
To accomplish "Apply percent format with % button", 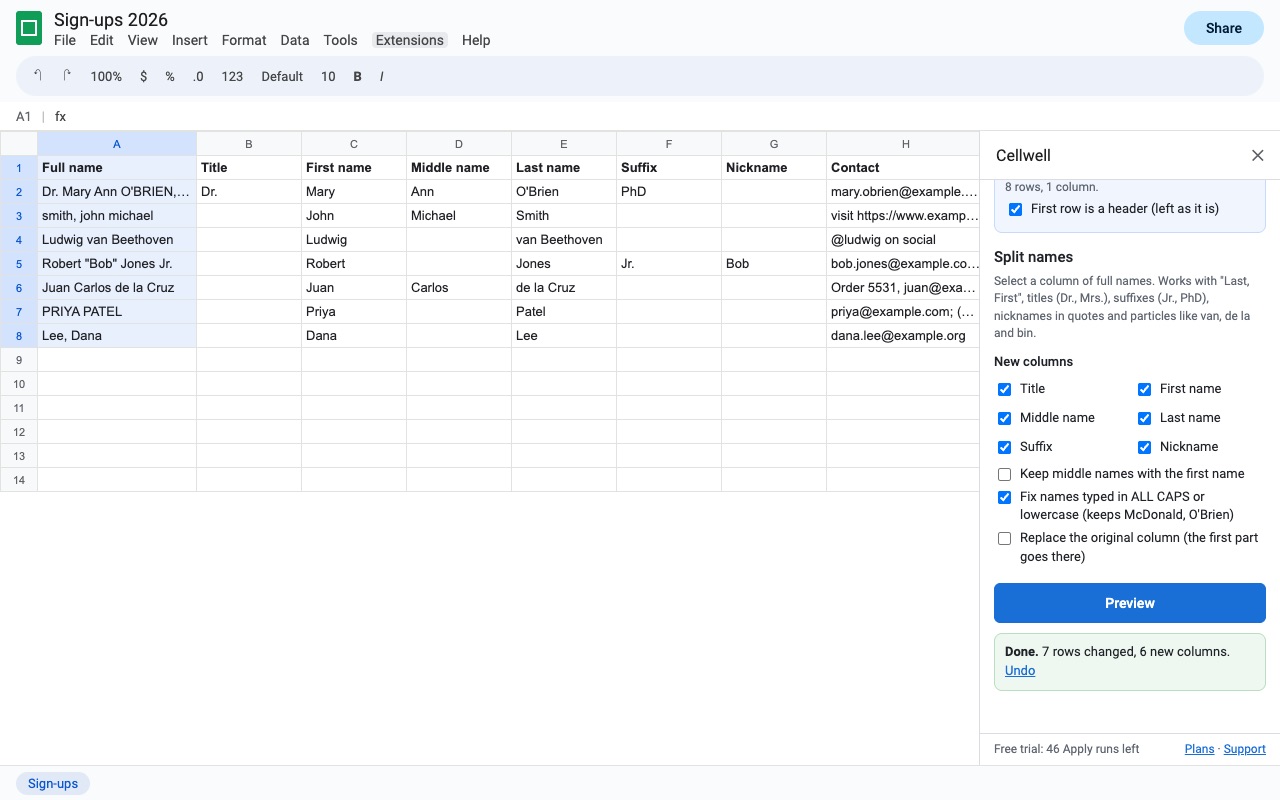I will (170, 76).
